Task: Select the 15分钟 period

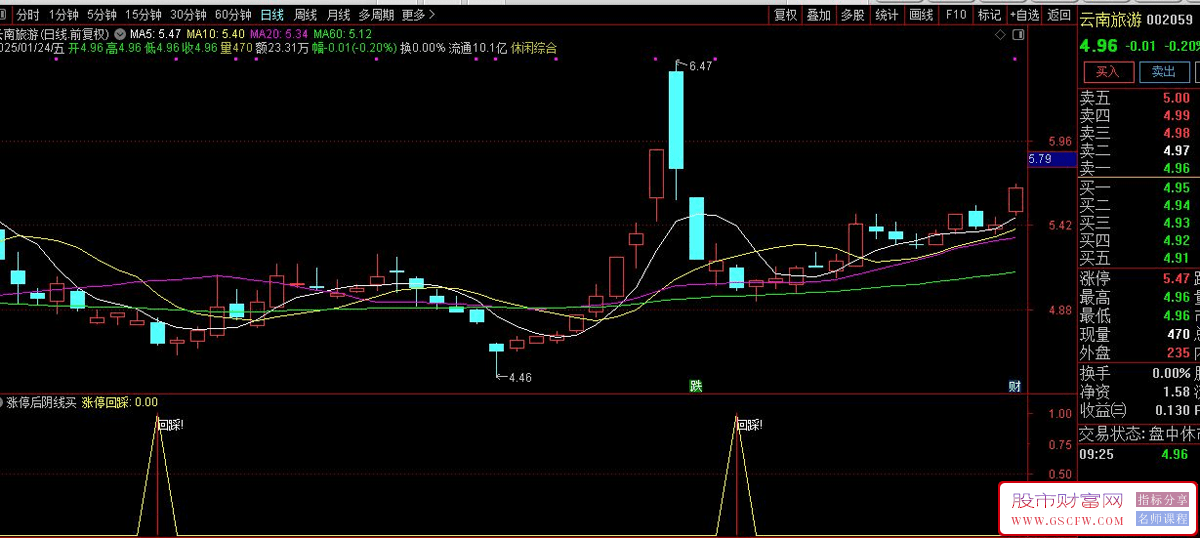Action: coord(143,15)
